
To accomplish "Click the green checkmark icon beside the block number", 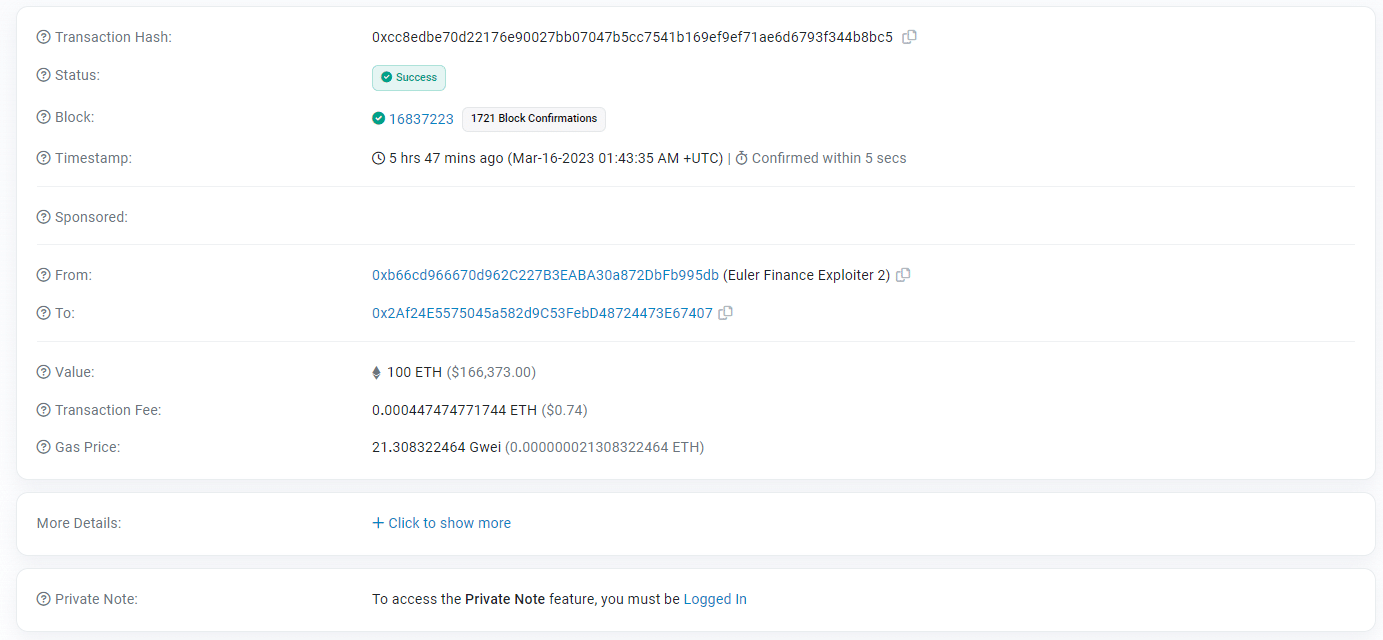I will 378,118.
